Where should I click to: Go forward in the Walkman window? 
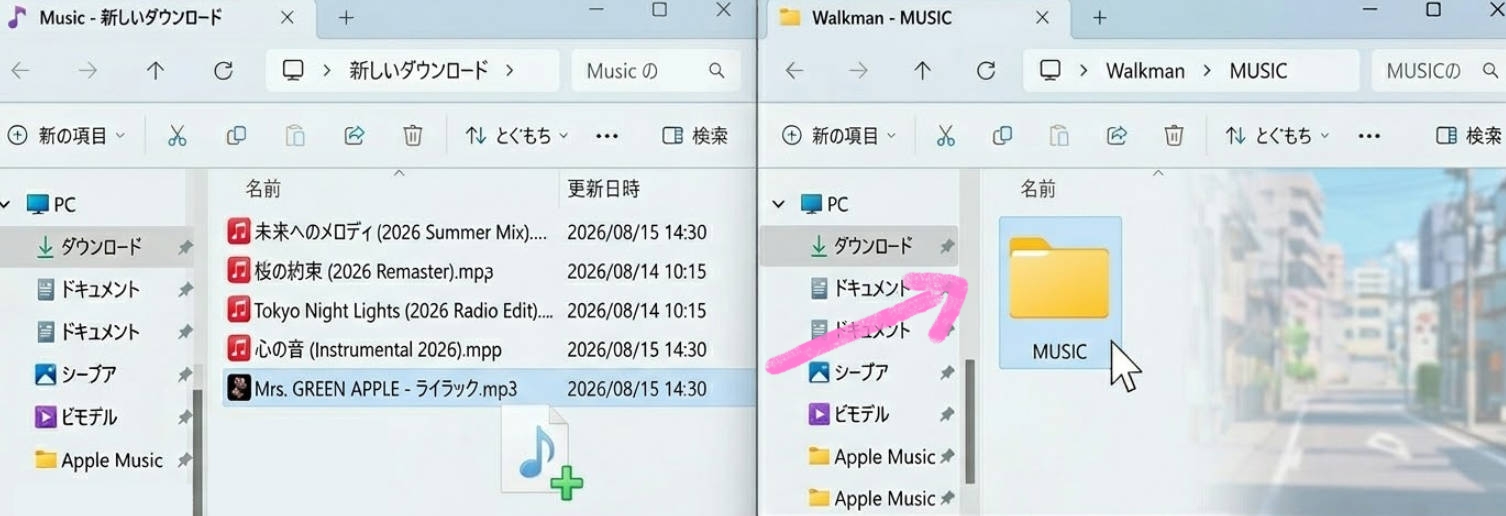pos(859,71)
